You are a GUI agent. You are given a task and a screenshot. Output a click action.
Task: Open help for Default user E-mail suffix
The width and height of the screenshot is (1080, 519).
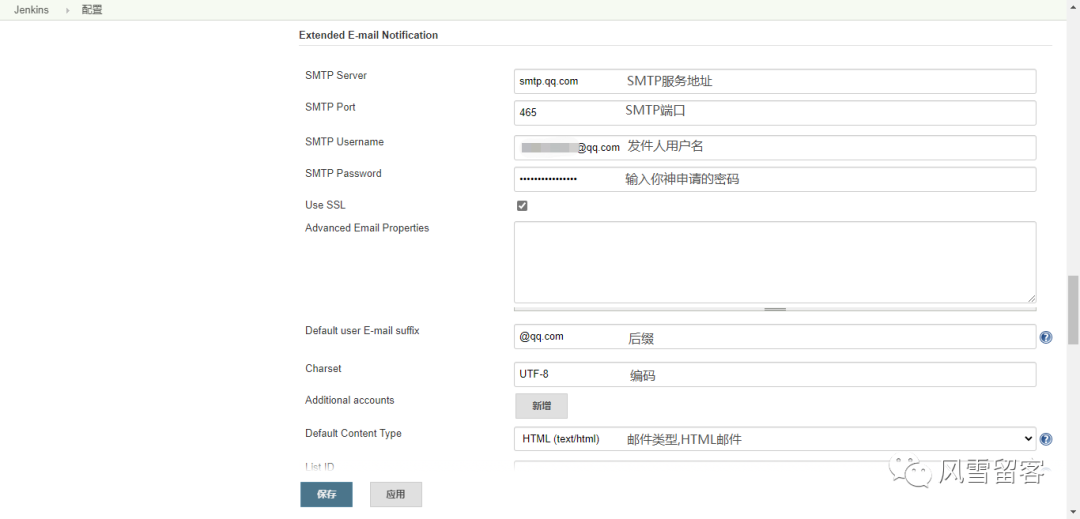tap(1046, 338)
